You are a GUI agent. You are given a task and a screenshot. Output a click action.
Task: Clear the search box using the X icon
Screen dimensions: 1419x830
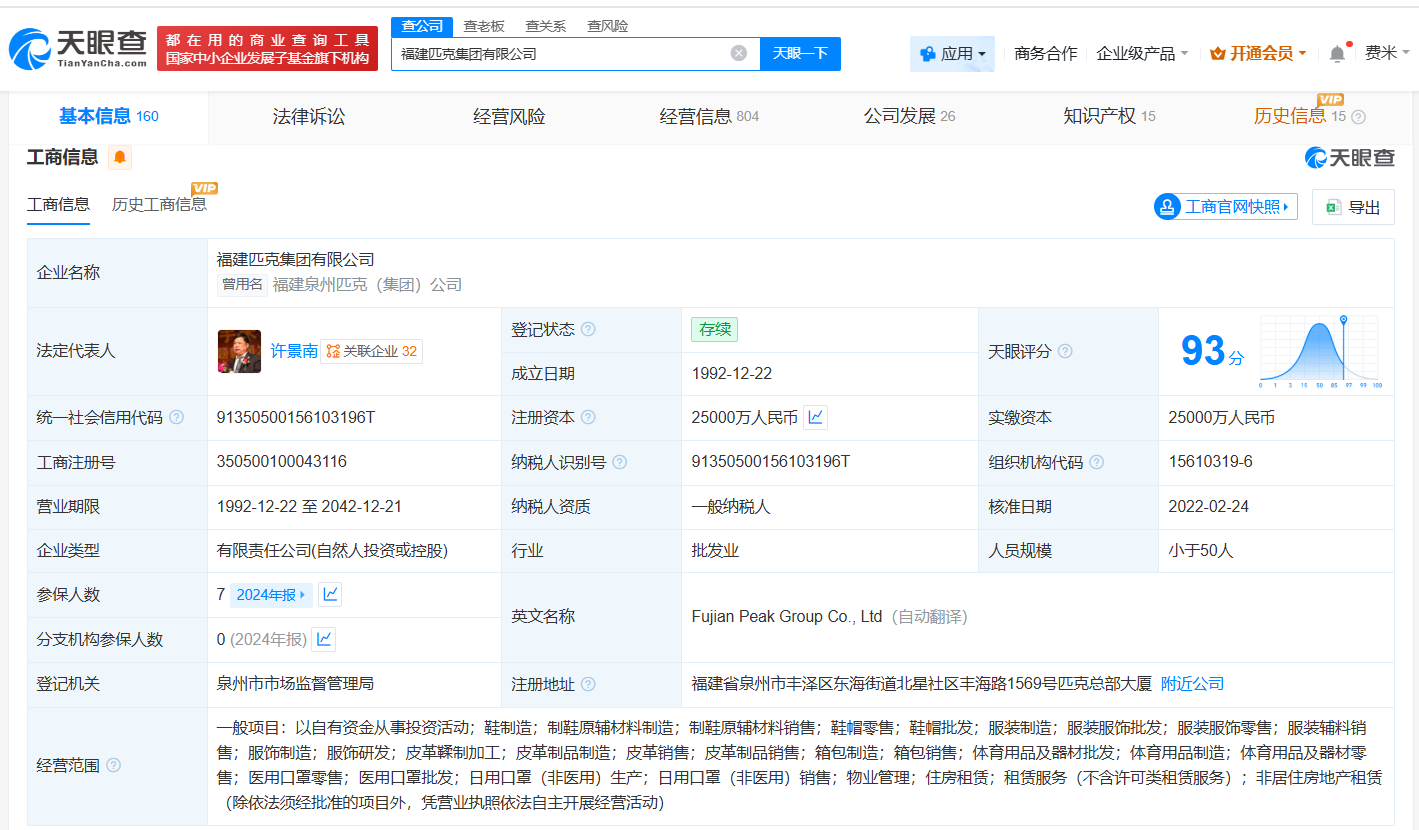click(x=739, y=53)
